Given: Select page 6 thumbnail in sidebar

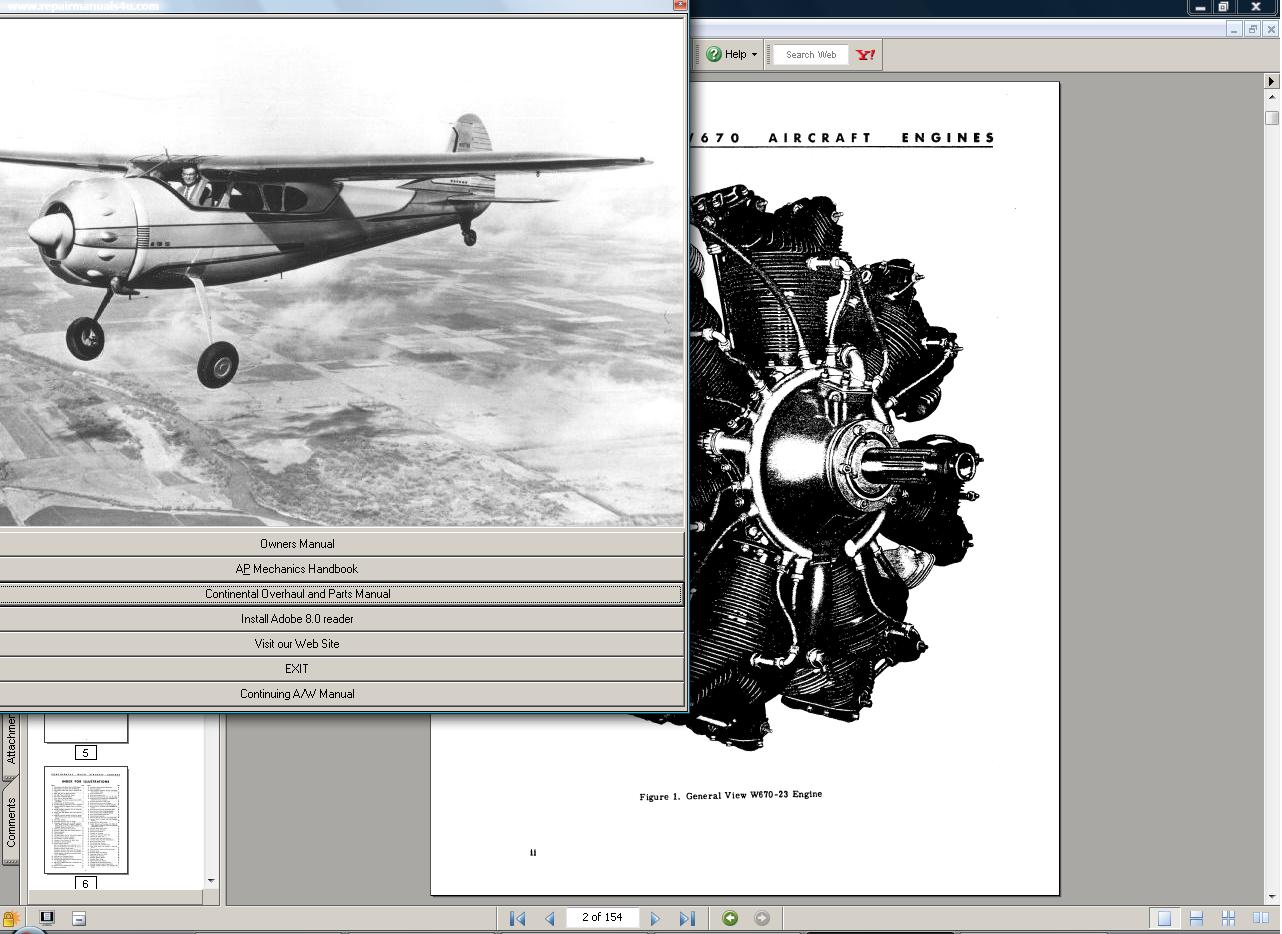Looking at the screenshot, I should coord(85,820).
